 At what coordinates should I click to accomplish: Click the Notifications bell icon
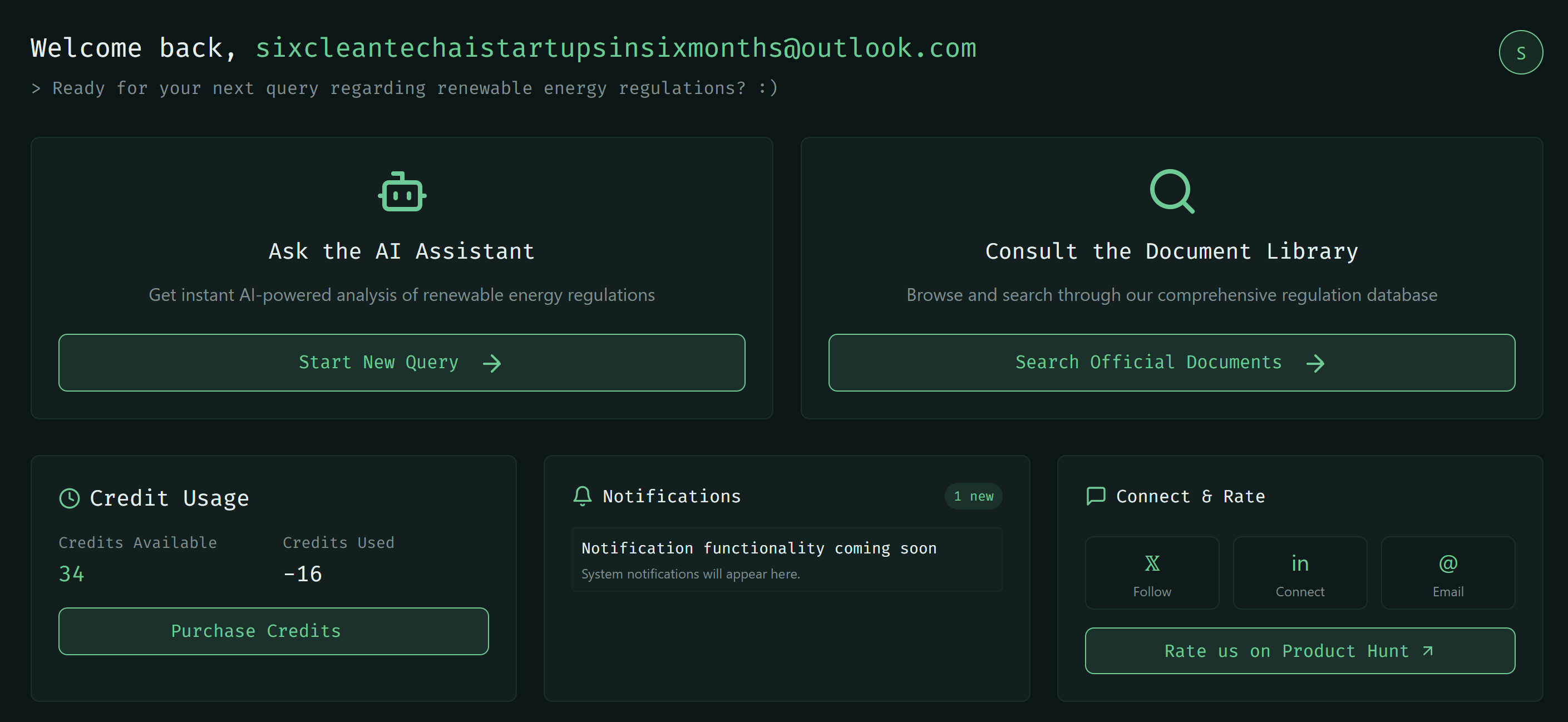[582, 496]
